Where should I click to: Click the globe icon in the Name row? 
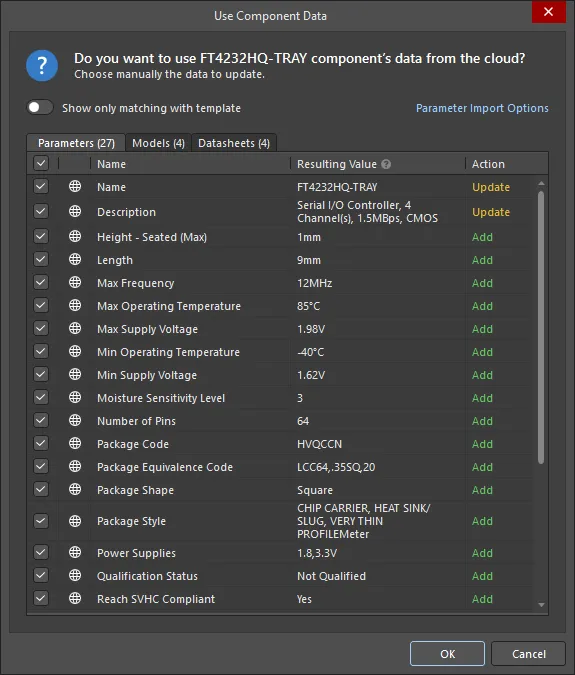pos(75,186)
